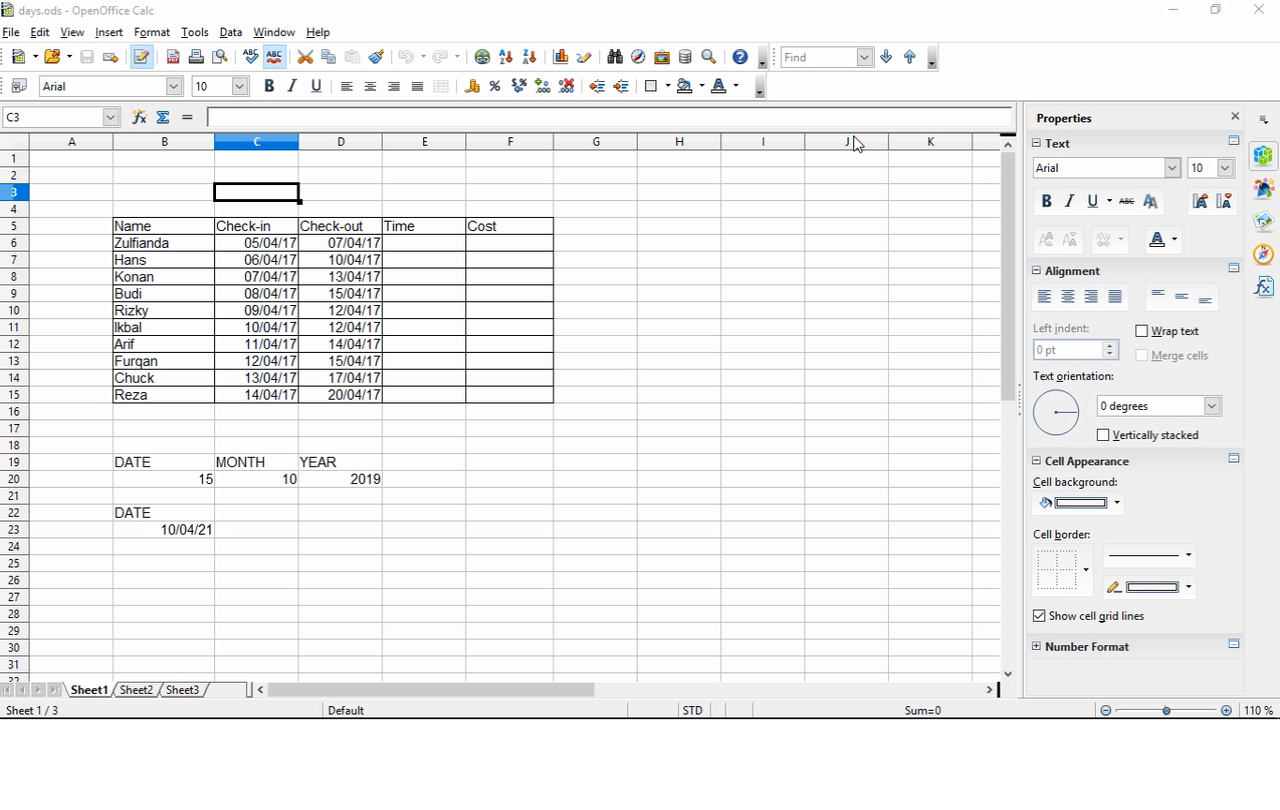Insert a chart using the Chart icon
Viewport: 1280px width, 810px height.
(562, 57)
